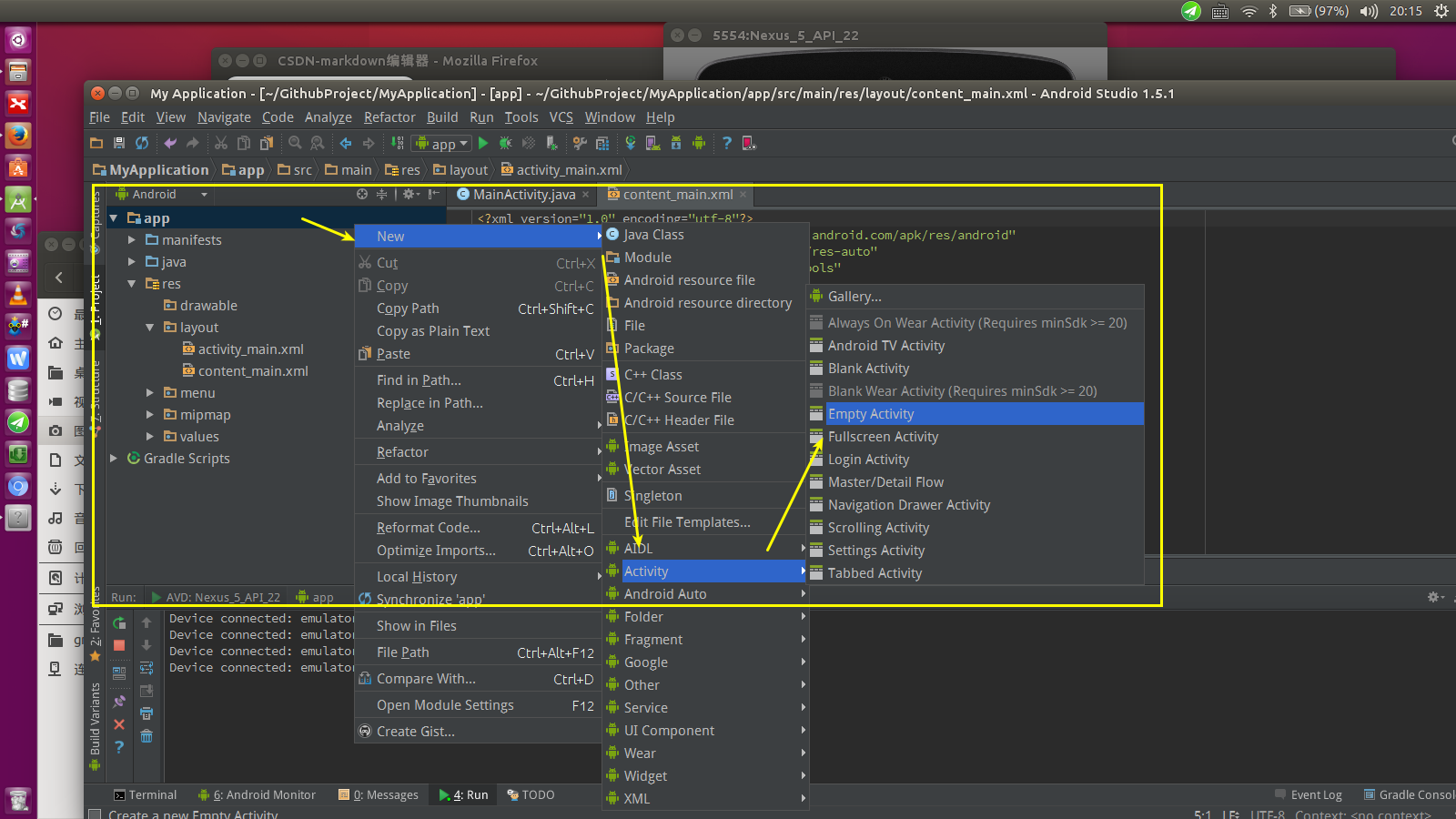Click the Find magnifier toolbar icon
Screen dimensions: 1456x819
295,143
